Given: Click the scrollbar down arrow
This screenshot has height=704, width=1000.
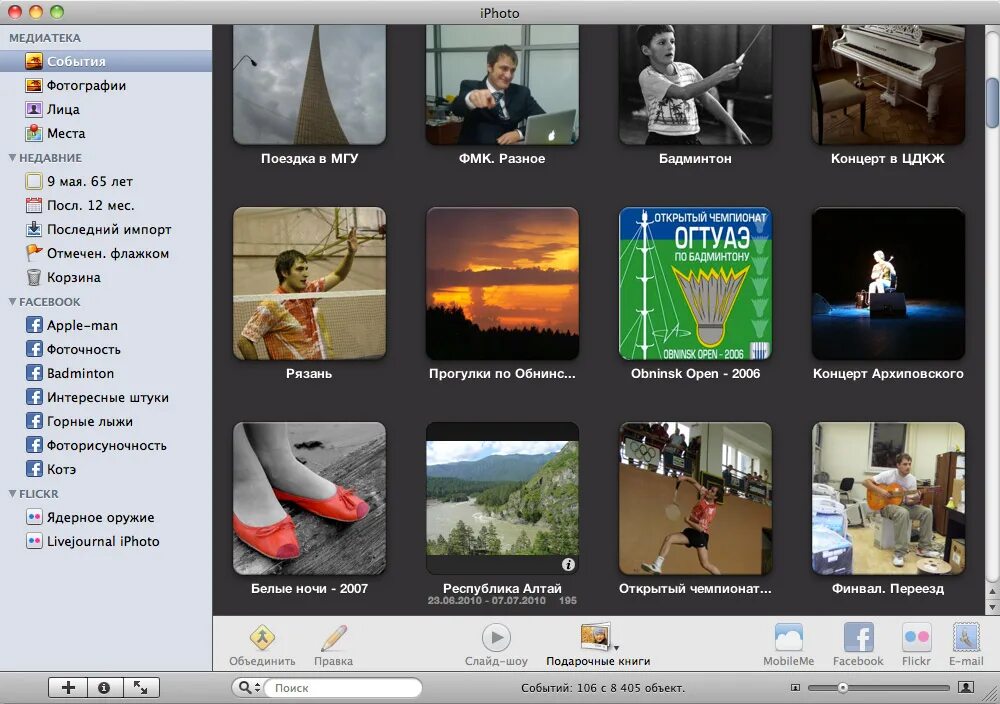Looking at the screenshot, I should [992, 607].
